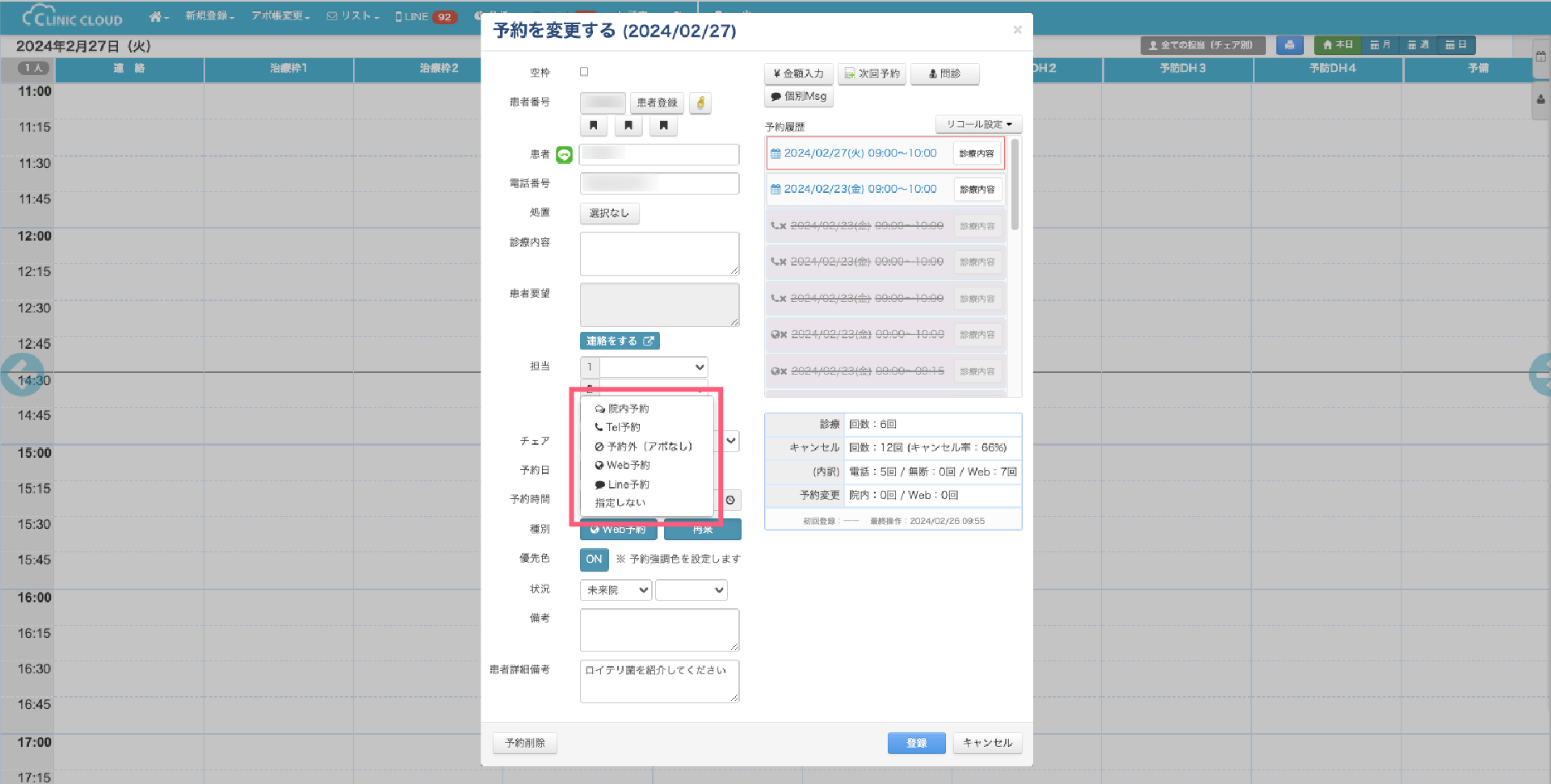The height and width of the screenshot is (784, 1551).
Task: Click the clock icon next to 予約時間
Action: (730, 501)
